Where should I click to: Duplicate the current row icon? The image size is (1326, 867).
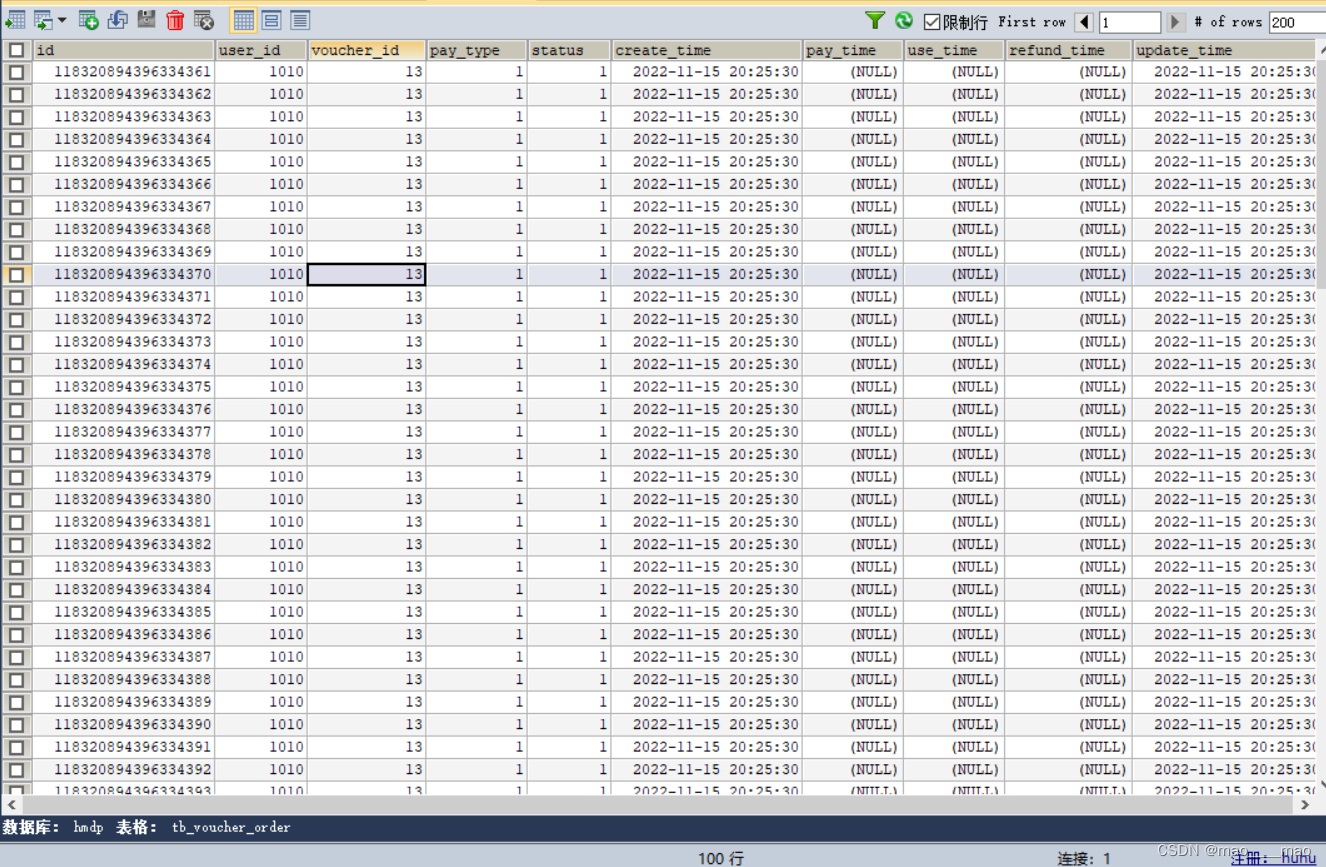coord(117,20)
